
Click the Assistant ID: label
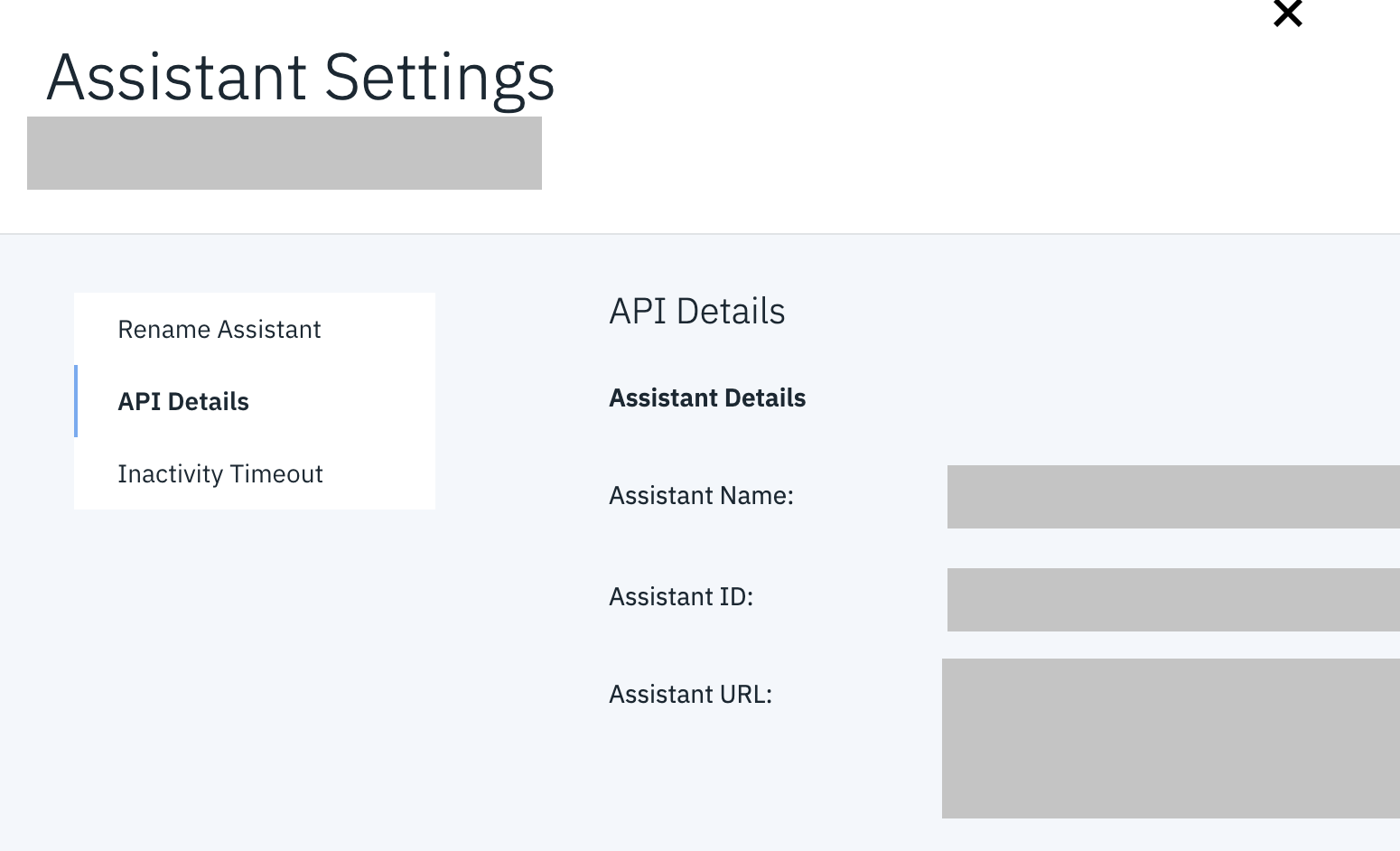click(681, 597)
